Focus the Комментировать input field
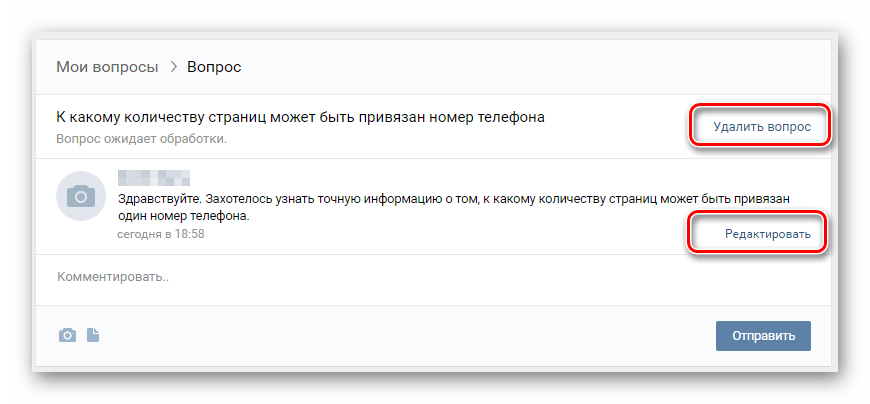 point(400,276)
